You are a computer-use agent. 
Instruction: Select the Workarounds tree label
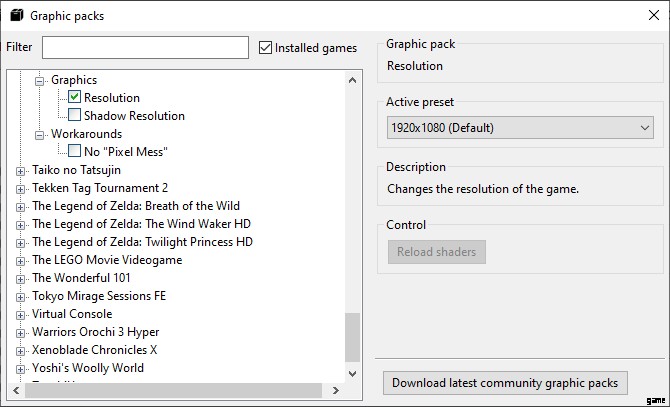pyautogui.click(x=86, y=134)
